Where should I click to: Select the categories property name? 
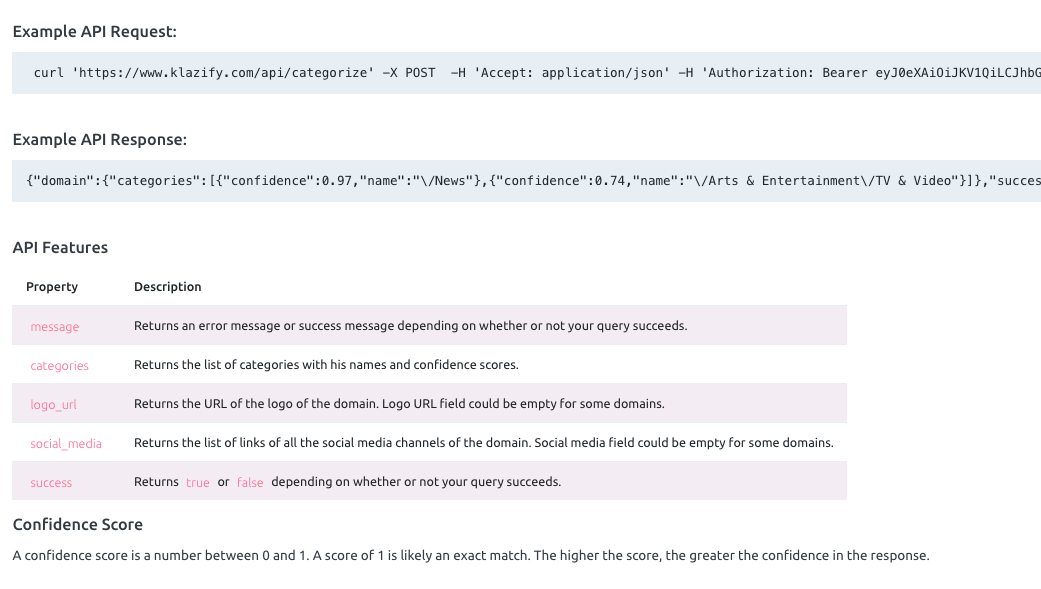pyautogui.click(x=60, y=366)
